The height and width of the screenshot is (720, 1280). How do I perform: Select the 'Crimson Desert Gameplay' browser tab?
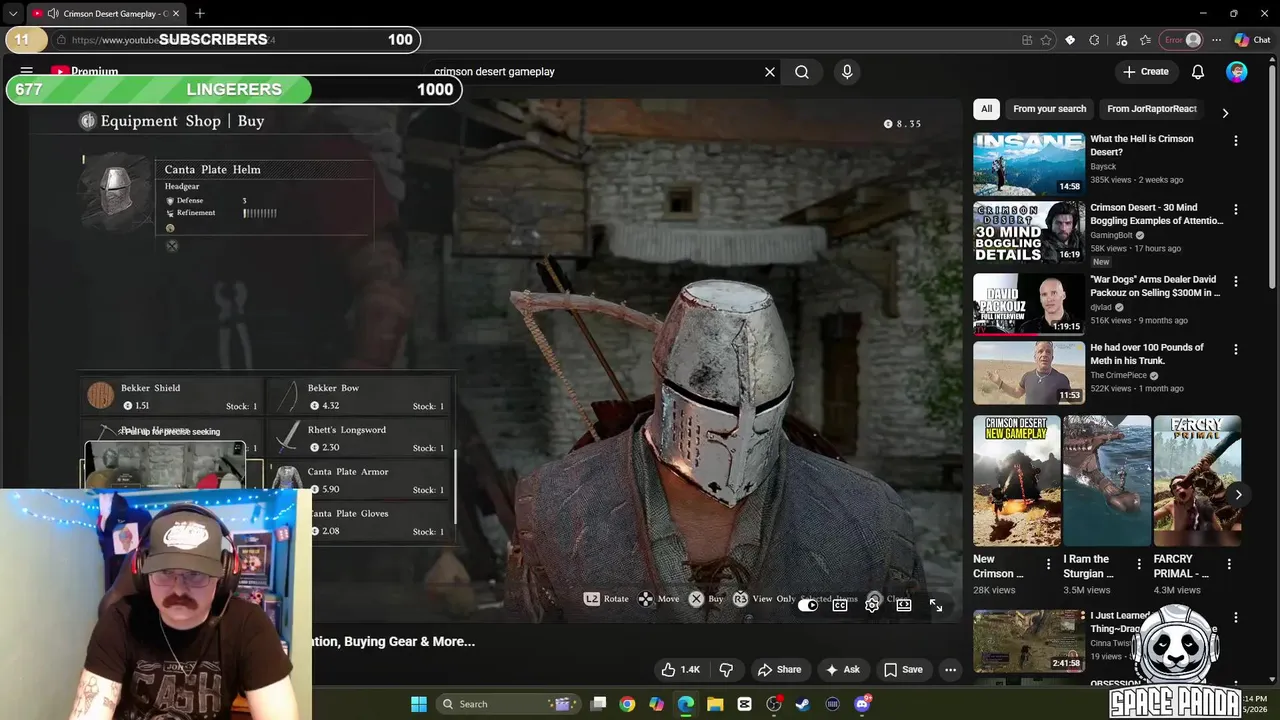105,14
